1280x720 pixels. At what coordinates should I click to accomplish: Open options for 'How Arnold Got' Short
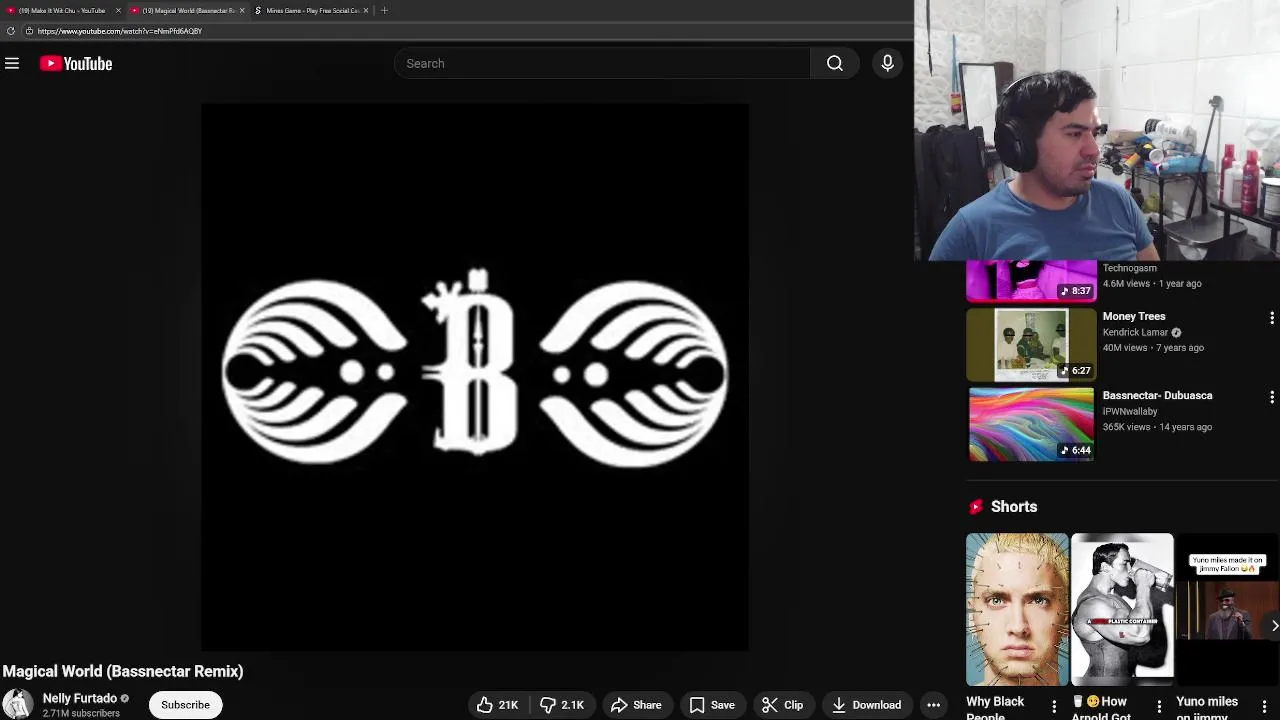coord(1159,706)
